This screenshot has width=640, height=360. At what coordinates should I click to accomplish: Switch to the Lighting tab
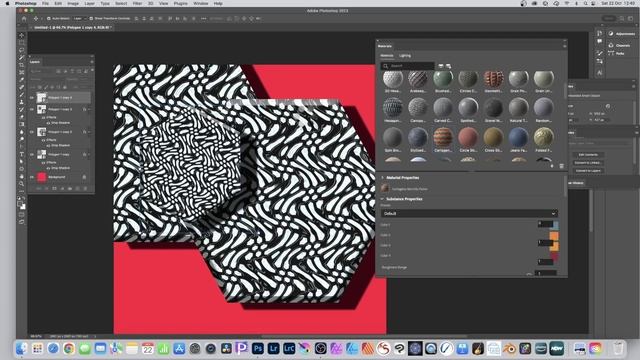point(405,56)
